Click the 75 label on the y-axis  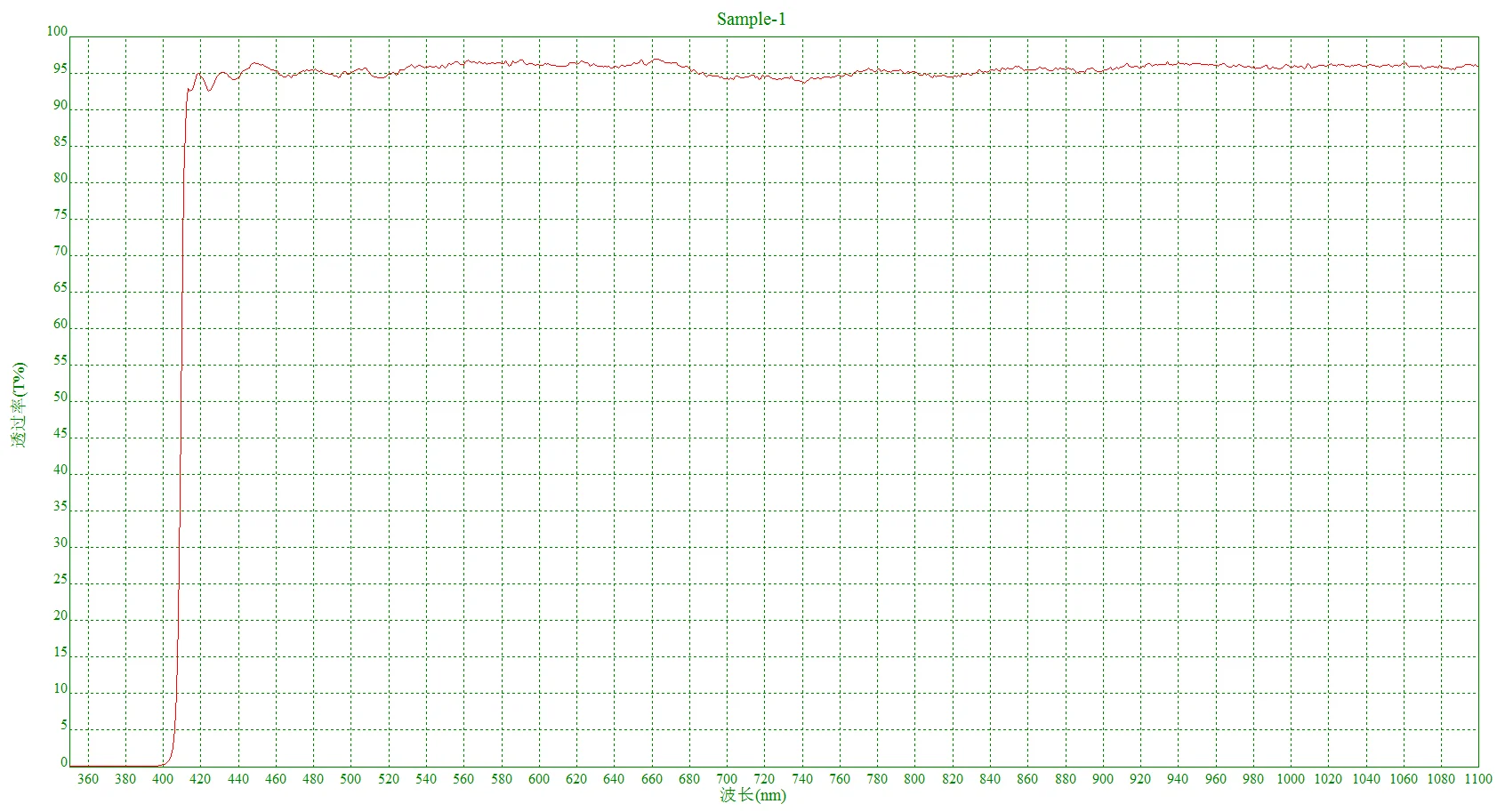click(60, 214)
